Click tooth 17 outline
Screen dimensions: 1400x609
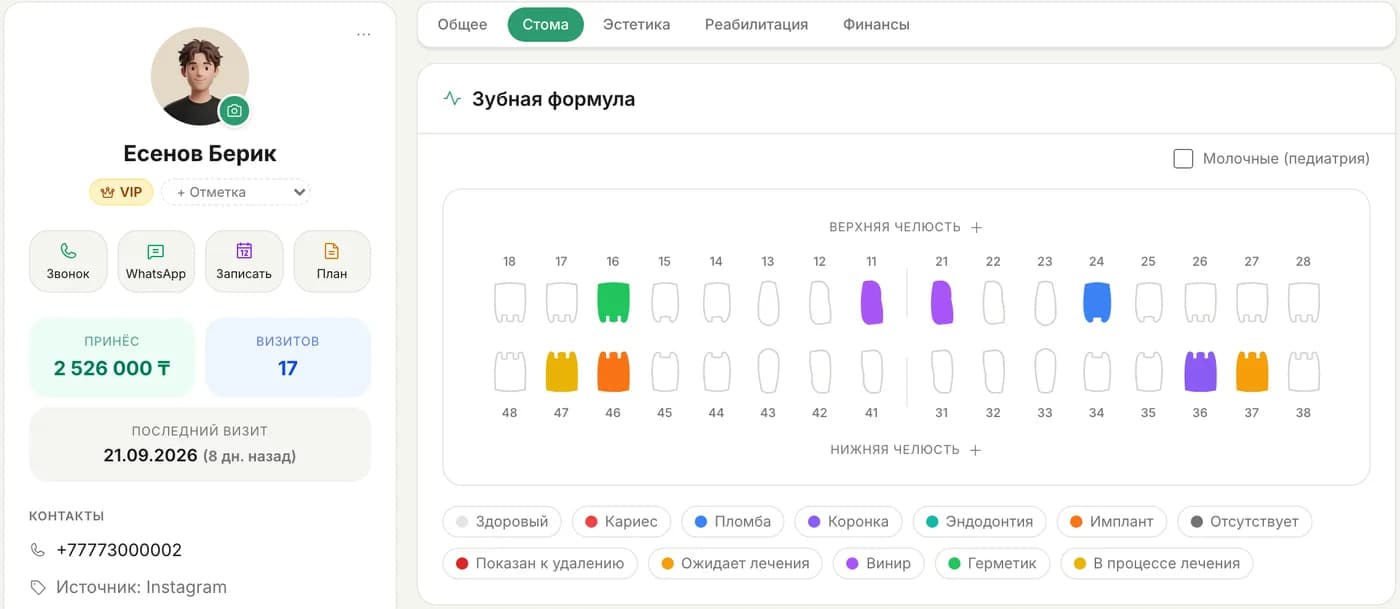(x=561, y=303)
